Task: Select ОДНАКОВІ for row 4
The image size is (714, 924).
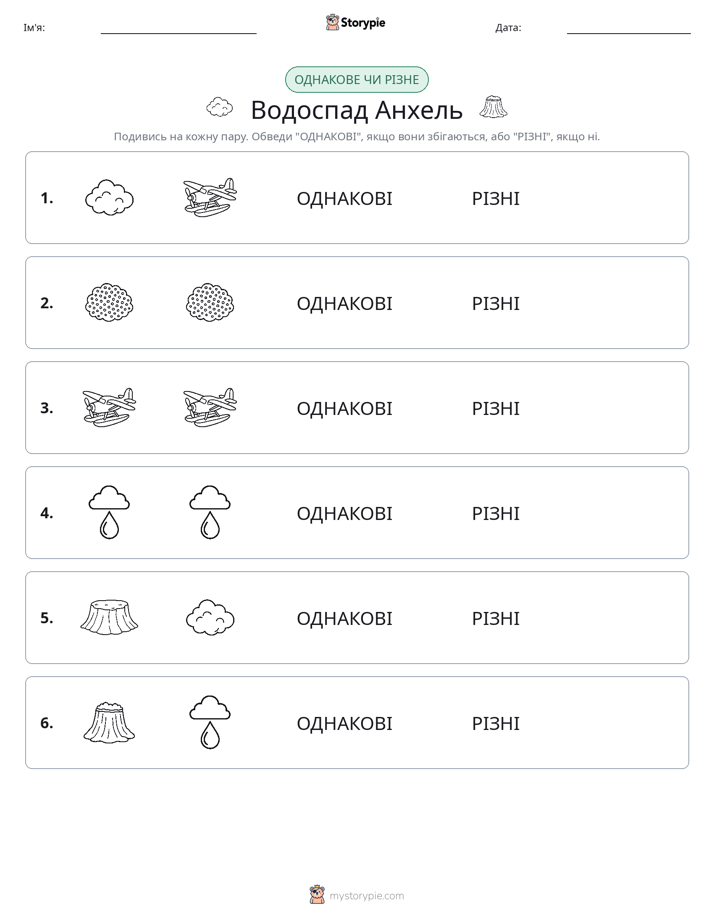Action: (345, 513)
